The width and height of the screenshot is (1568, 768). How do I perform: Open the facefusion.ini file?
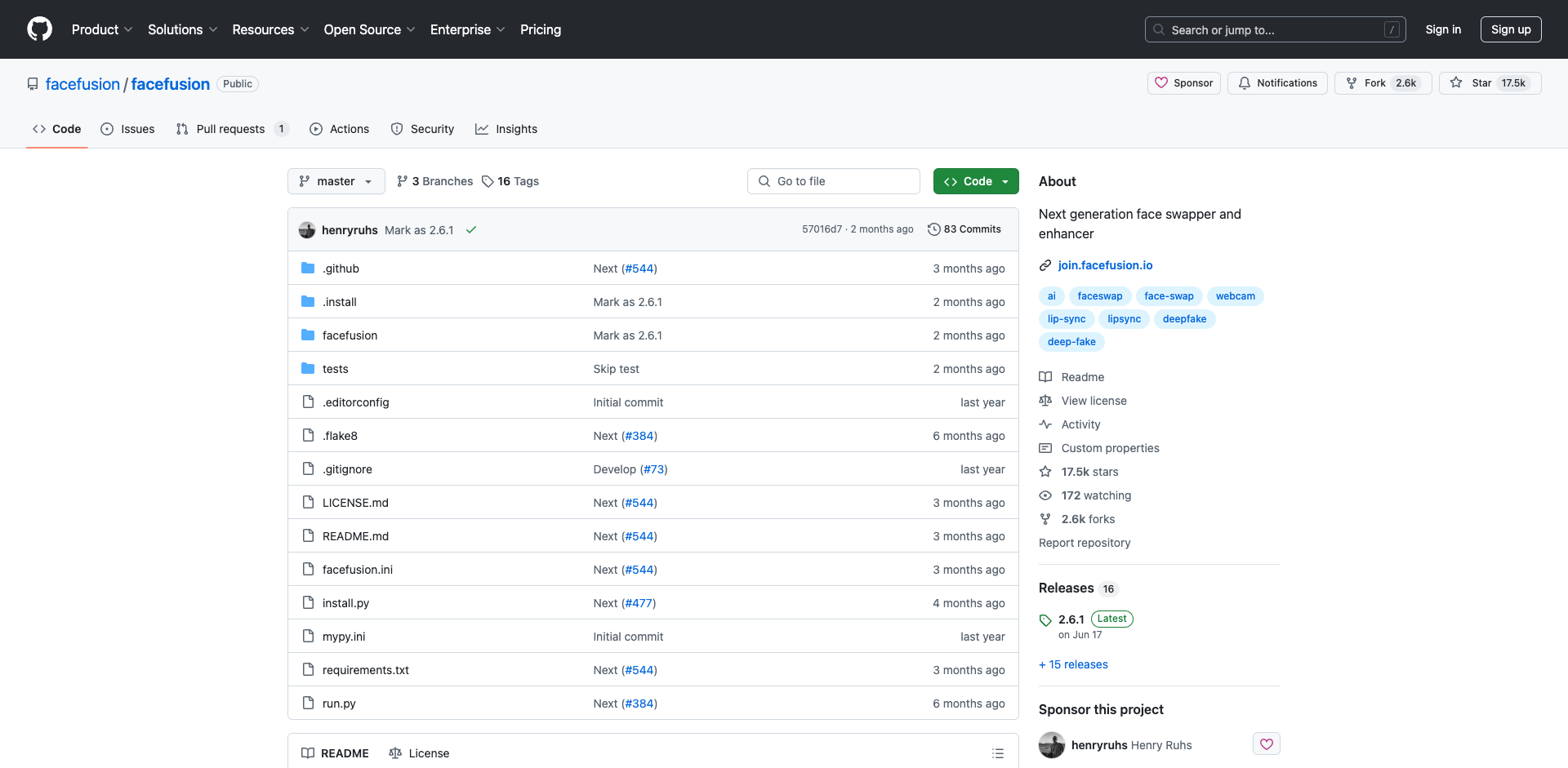point(357,570)
